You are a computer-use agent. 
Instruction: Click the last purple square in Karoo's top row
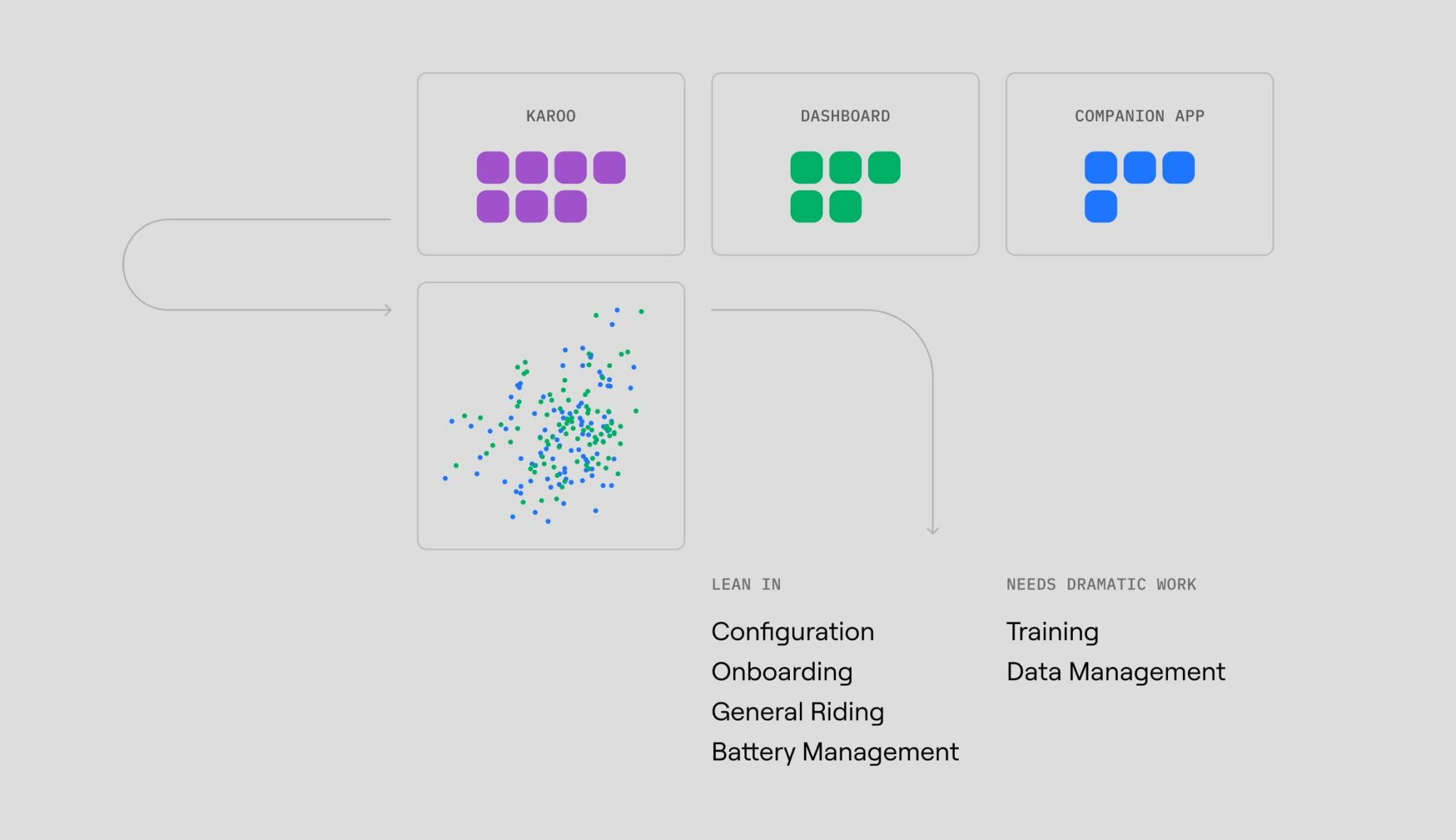tap(609, 168)
